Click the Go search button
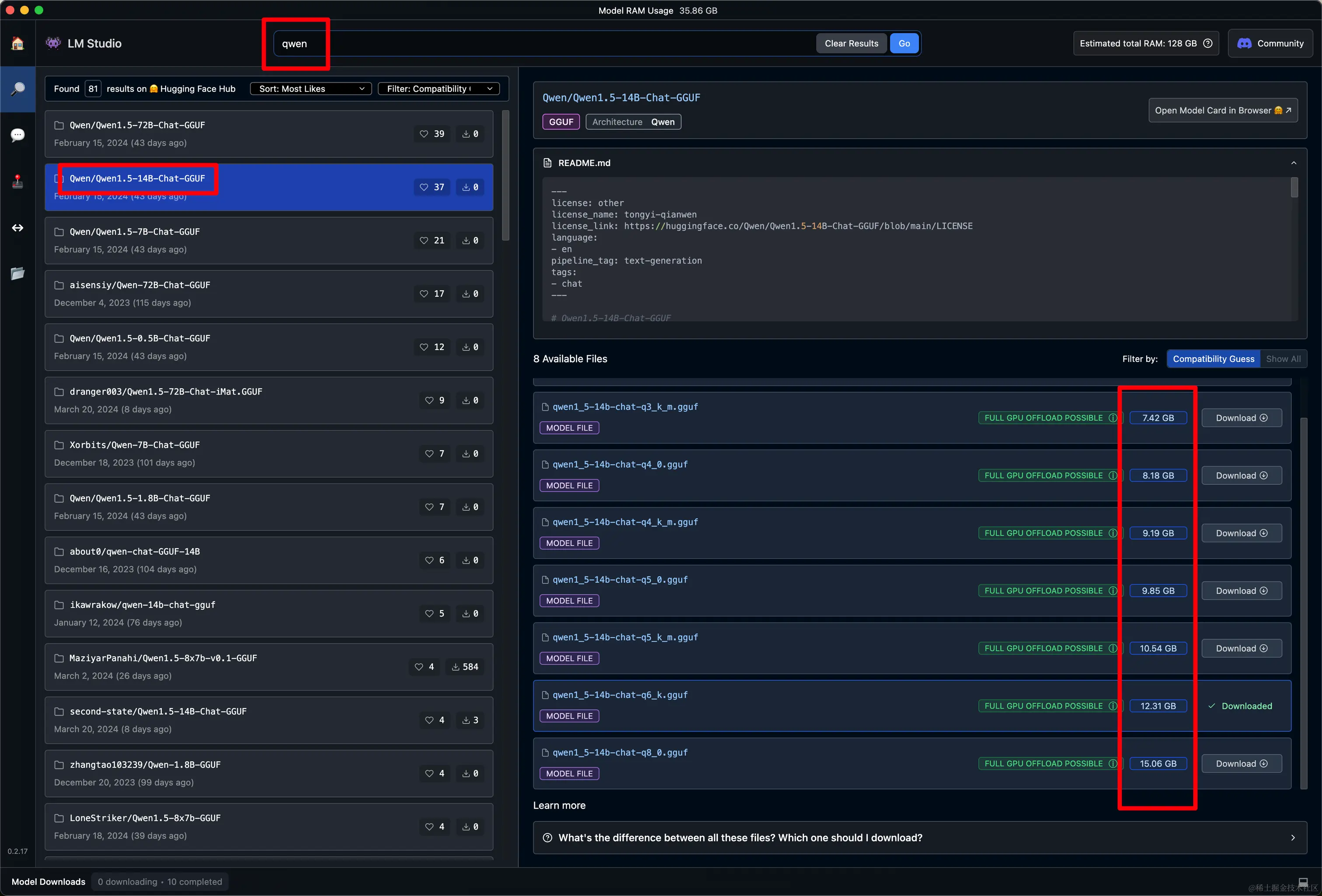 [904, 43]
